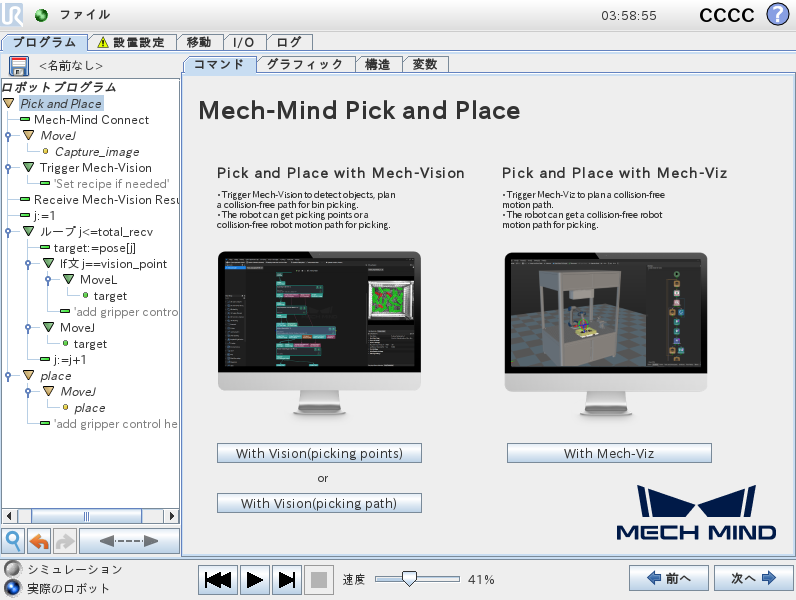Click the stop program button
The height and width of the screenshot is (600, 796).
(319, 580)
